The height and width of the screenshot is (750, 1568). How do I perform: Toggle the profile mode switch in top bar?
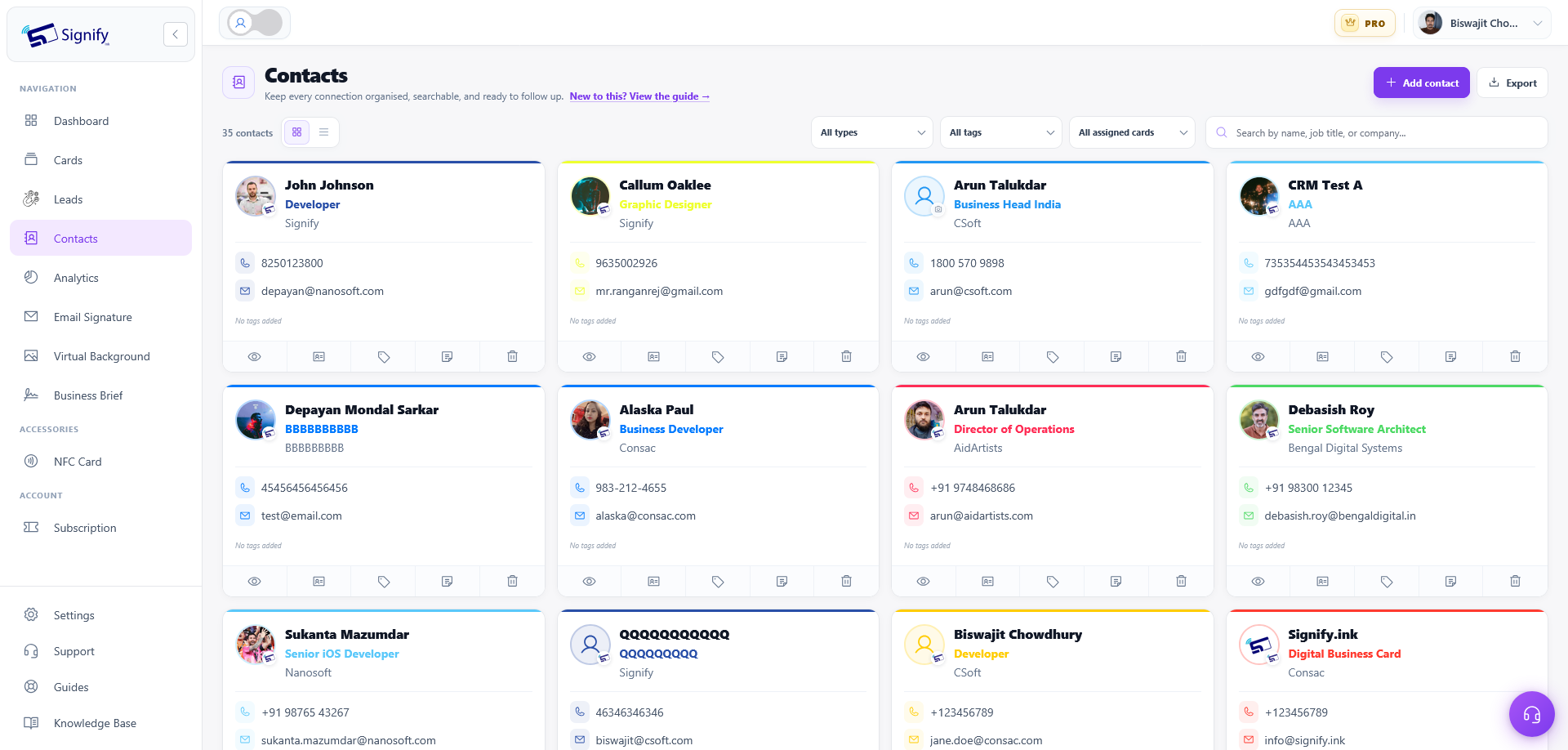tap(255, 23)
